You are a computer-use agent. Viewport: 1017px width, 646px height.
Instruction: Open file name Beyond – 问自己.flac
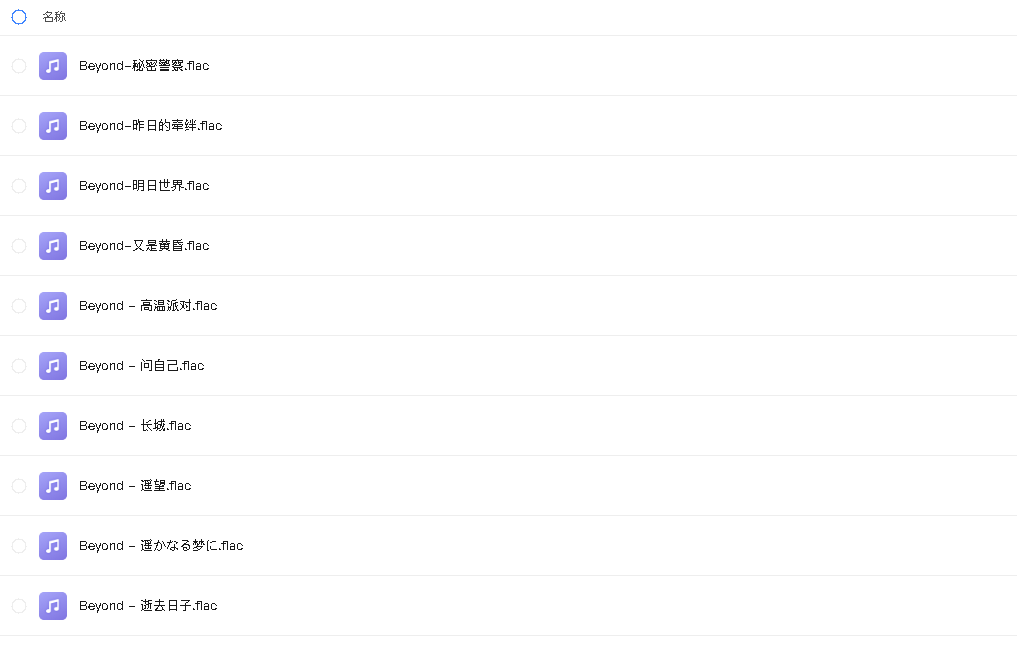(141, 366)
